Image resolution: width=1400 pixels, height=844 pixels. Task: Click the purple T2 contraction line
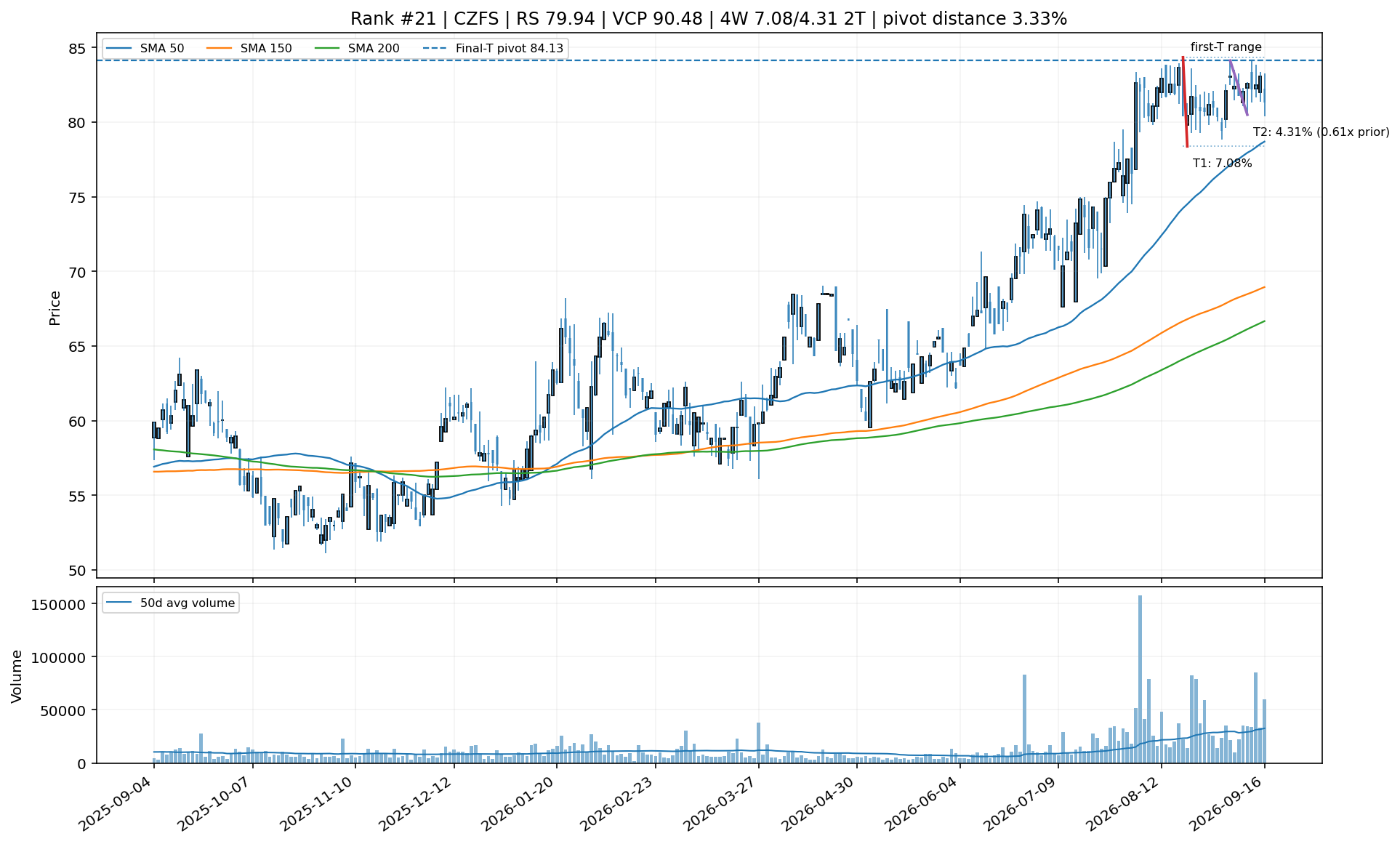[1238, 87]
